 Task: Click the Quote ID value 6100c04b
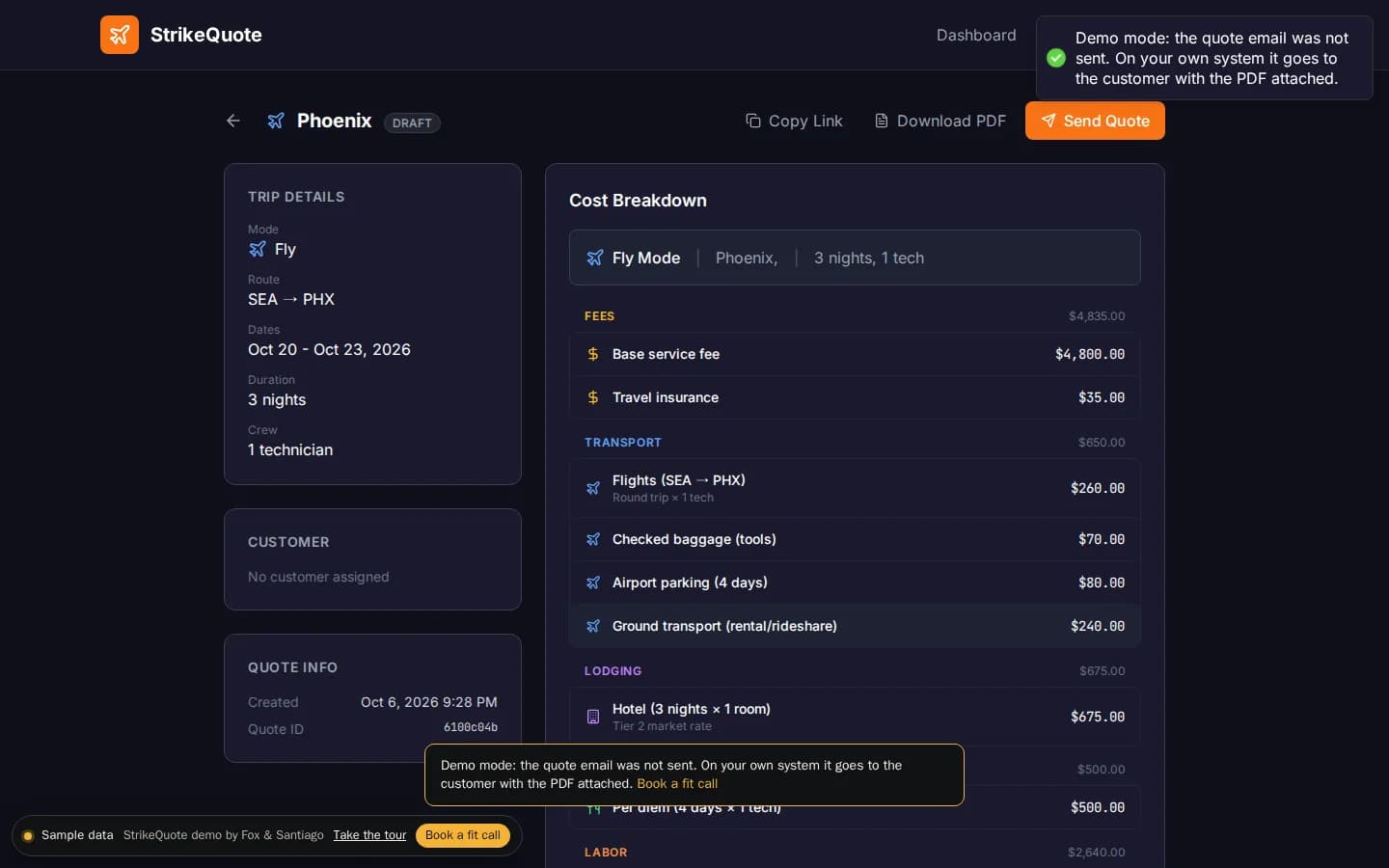(471, 727)
